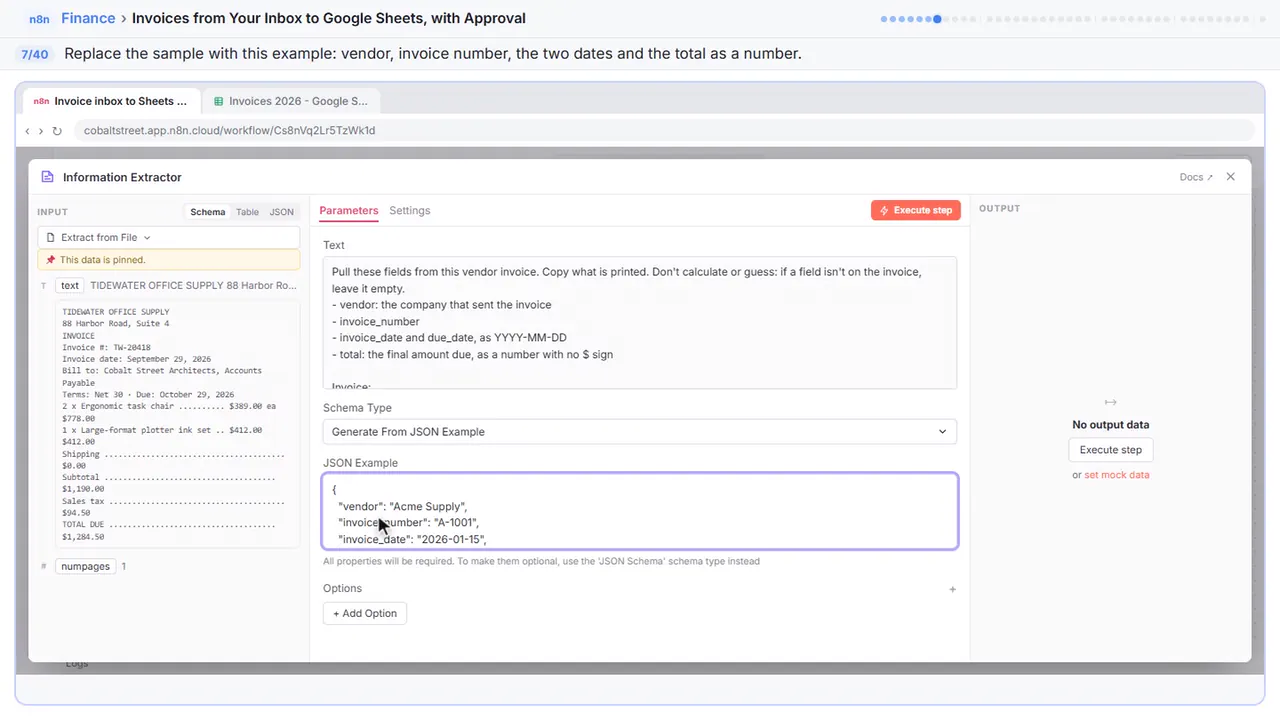Click Execute step in the output panel
The width and height of the screenshot is (1280, 720).
tap(1110, 450)
